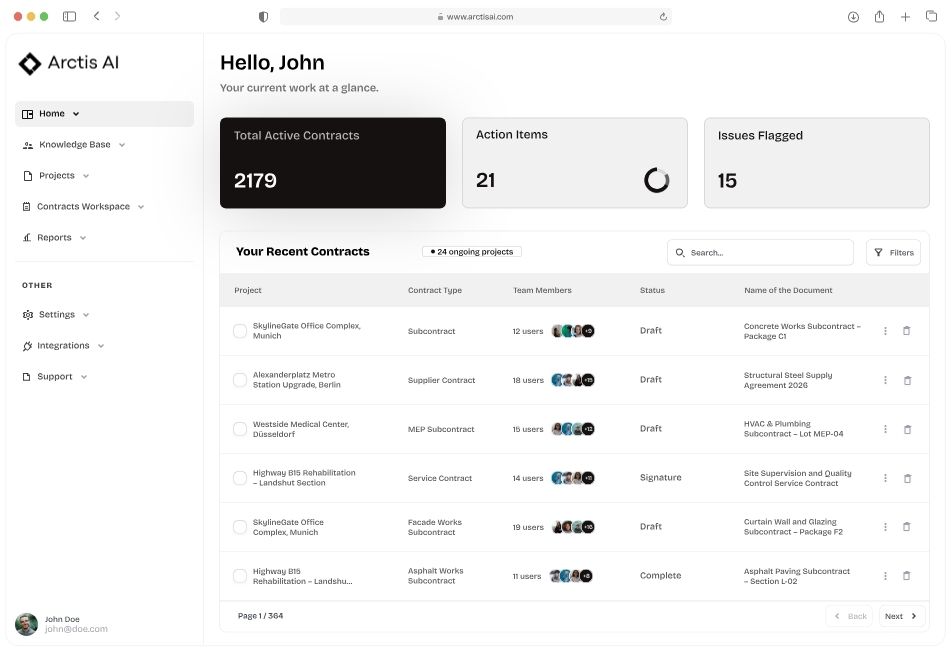Click the Arctis AI diamond logo
Screen dimensions: 952x652
pyautogui.click(x=30, y=63)
